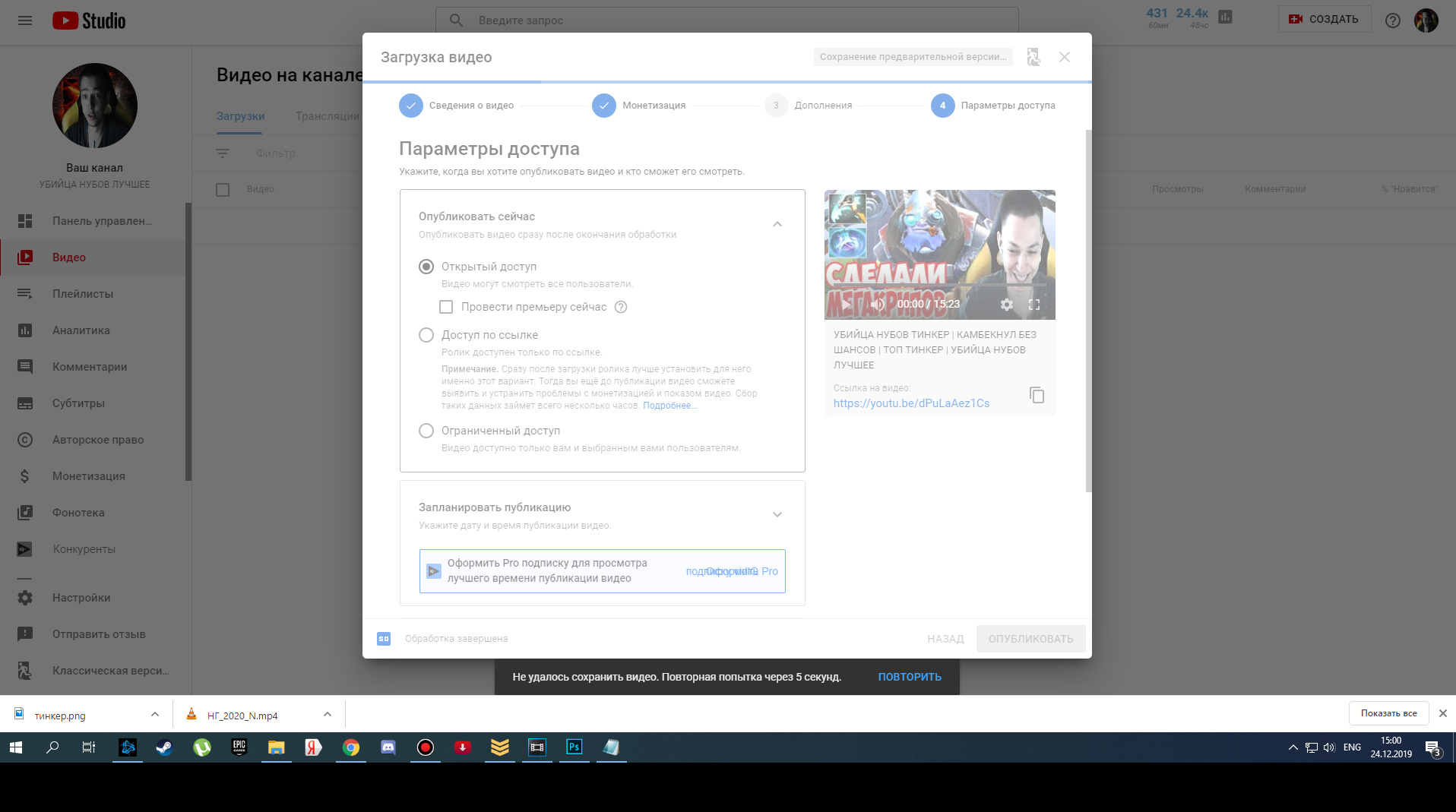The image size is (1456, 812).
Task: Open НГ_2020_N.mp4 download options chevron
Action: click(328, 714)
